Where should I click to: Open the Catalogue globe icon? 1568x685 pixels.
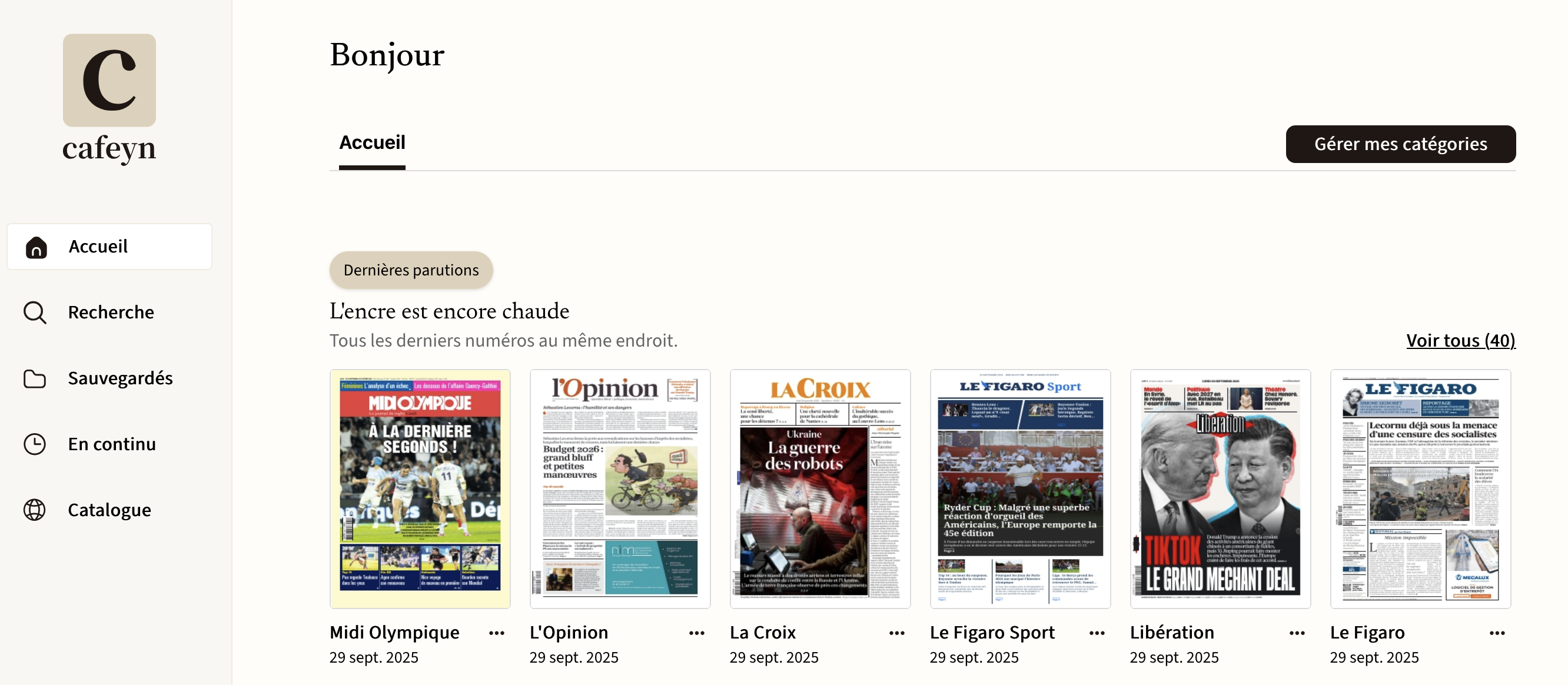35,510
